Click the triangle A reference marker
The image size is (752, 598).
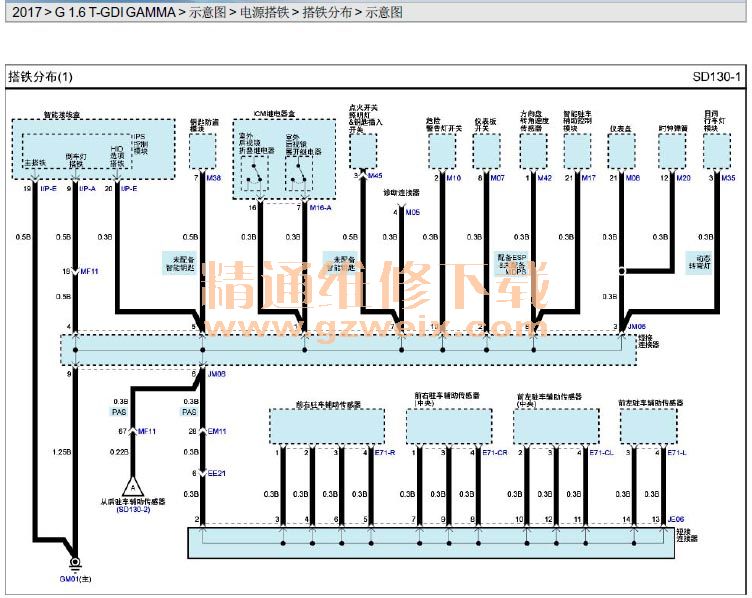coord(133,487)
